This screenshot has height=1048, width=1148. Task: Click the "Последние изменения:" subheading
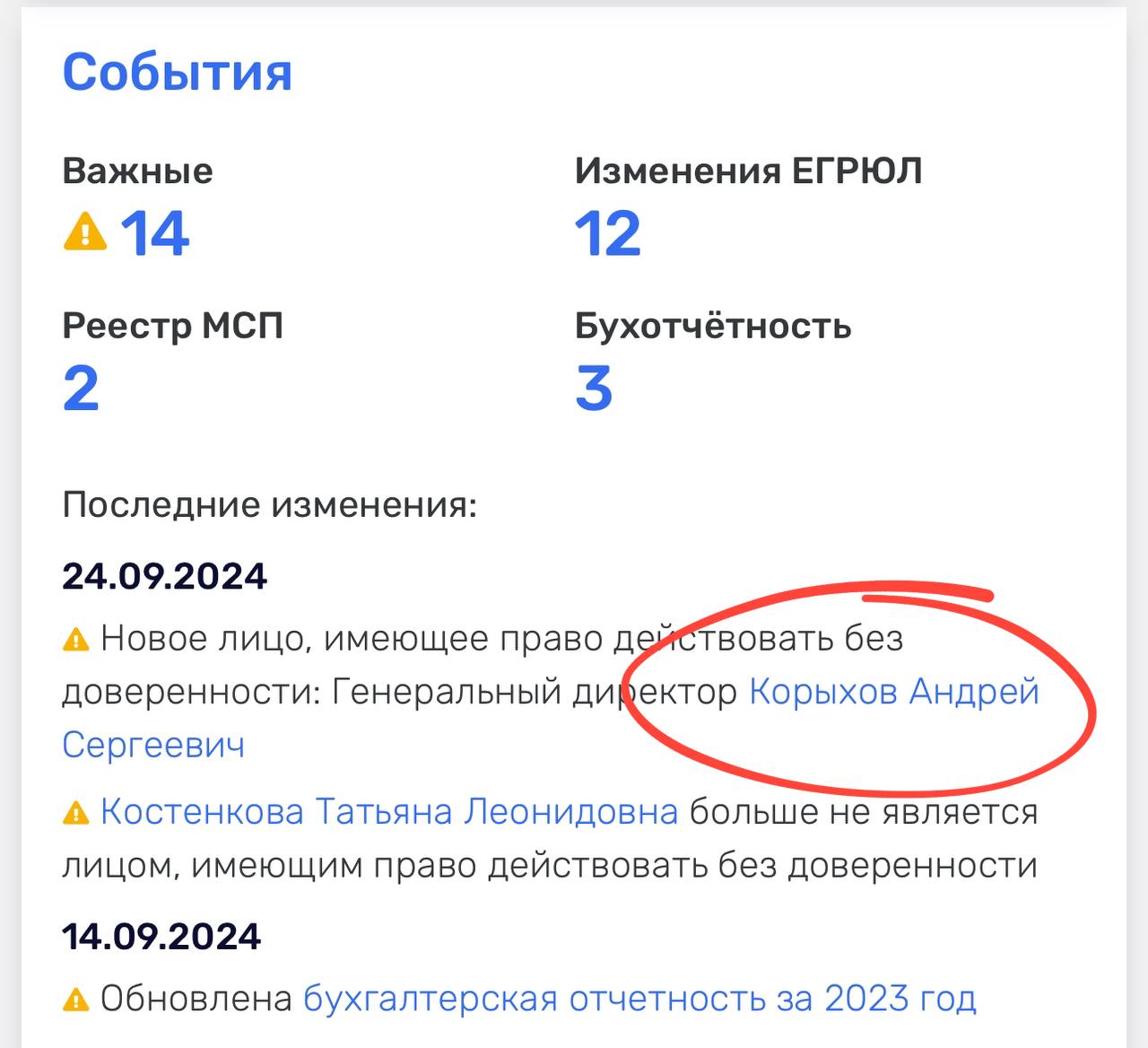[269, 505]
